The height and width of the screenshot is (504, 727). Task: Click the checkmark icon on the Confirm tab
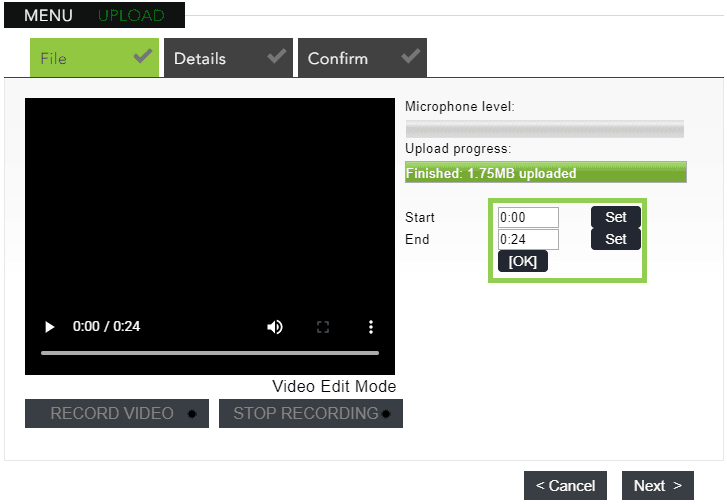[x=411, y=56]
